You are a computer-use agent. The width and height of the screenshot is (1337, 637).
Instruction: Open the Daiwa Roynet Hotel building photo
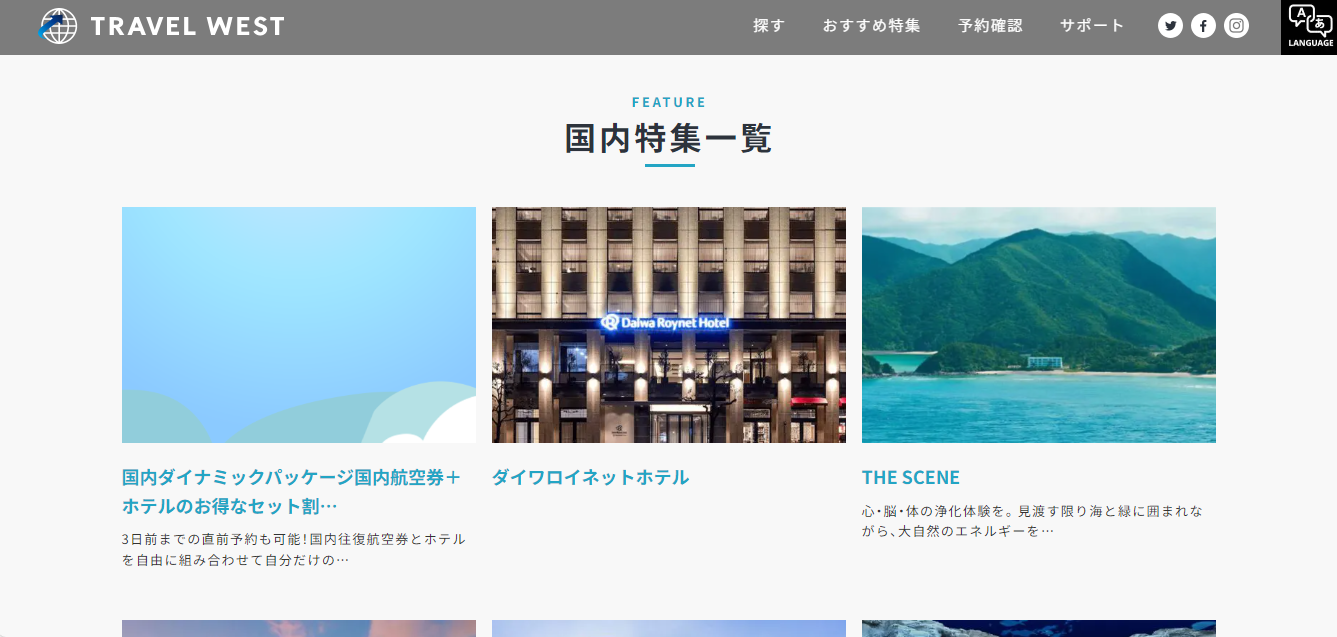point(668,324)
